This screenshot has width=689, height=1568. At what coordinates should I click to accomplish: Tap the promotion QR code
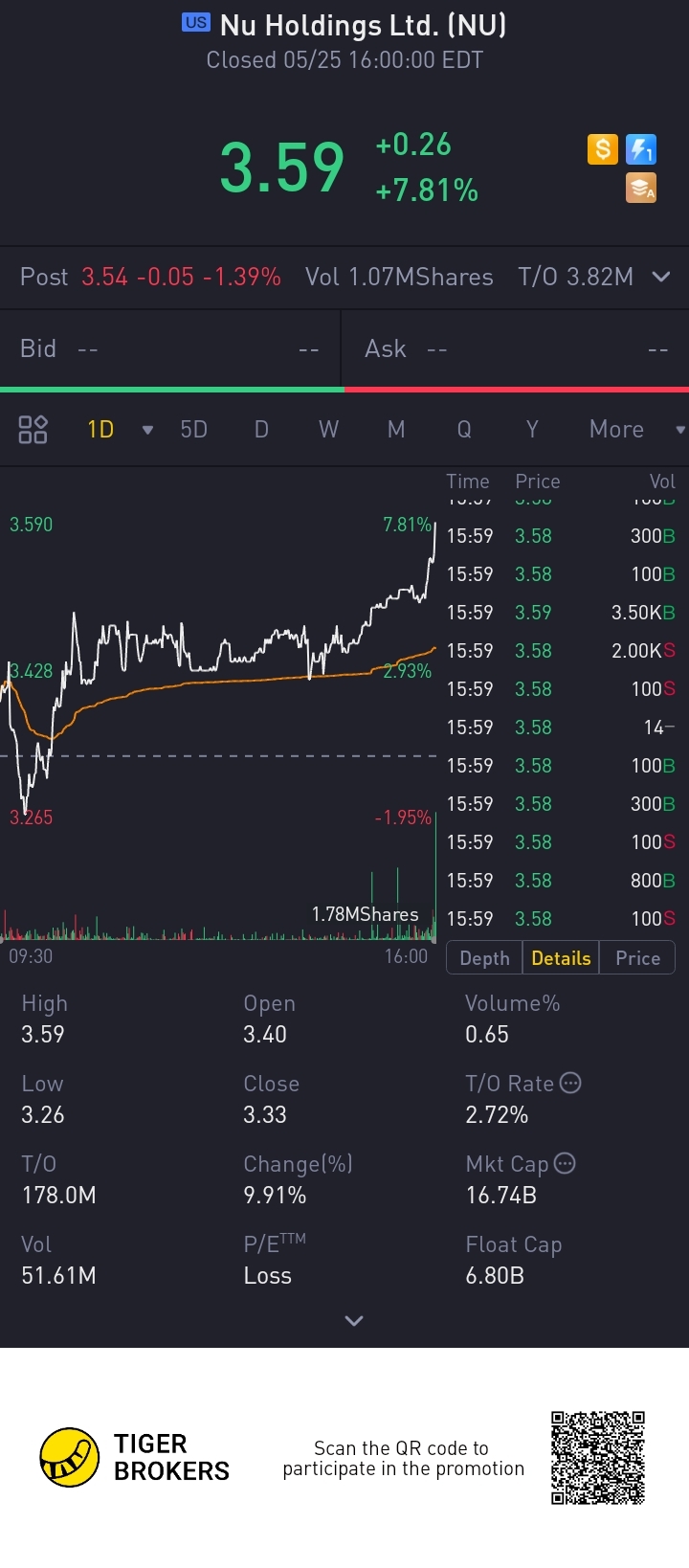(598, 1457)
